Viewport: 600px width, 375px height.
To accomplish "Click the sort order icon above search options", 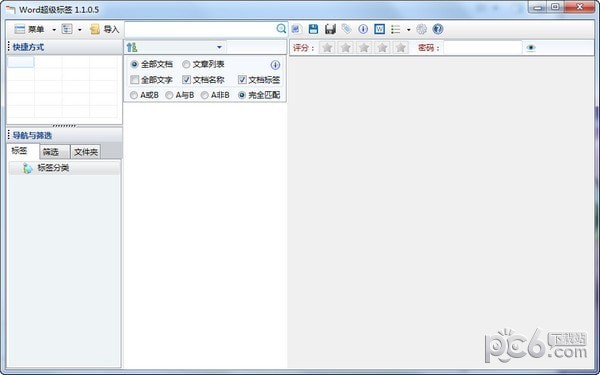I will tap(132, 47).
